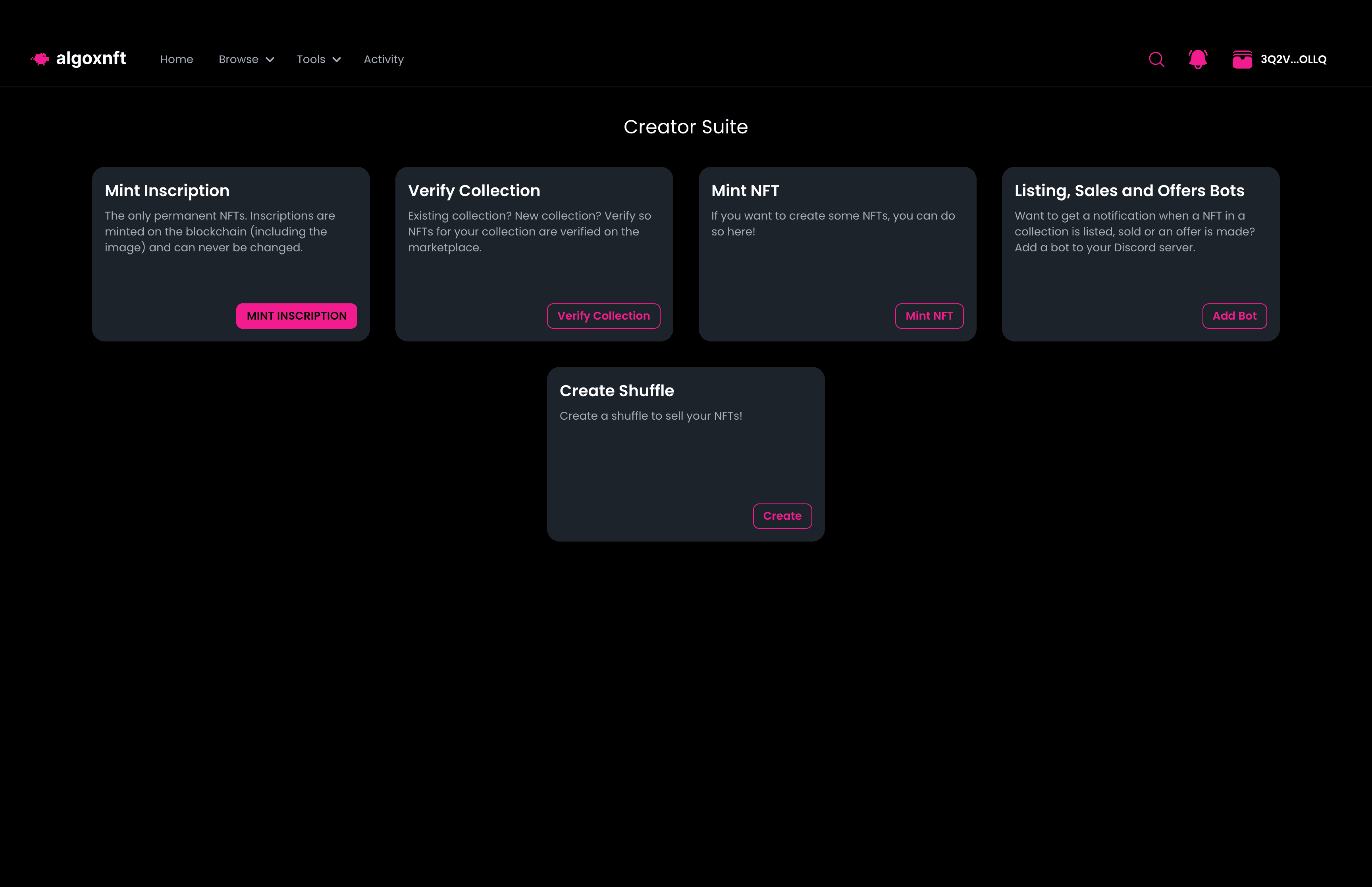The height and width of the screenshot is (887, 1372).
Task: Click the Create shuffle button
Action: point(782,515)
